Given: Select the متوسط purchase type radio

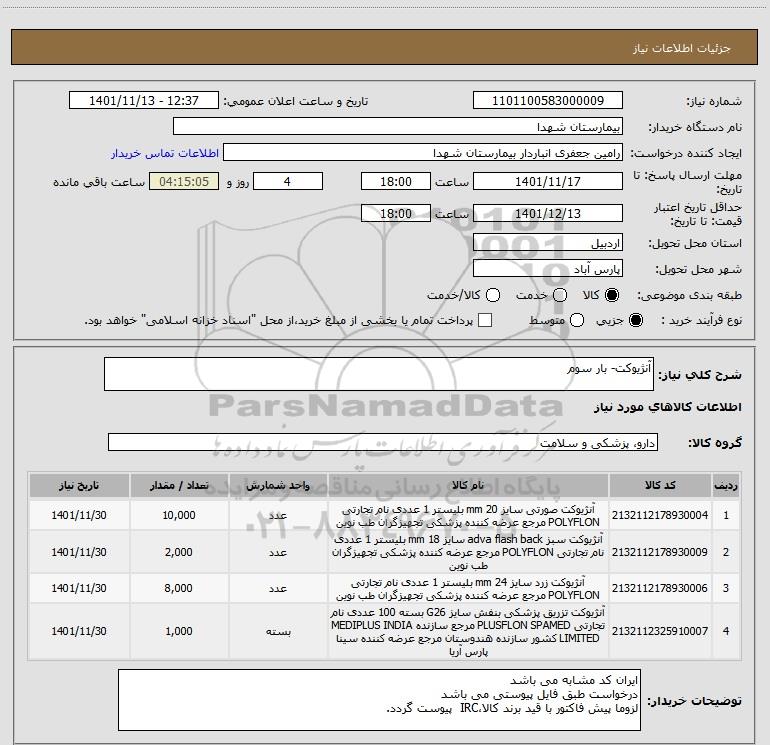Looking at the screenshot, I should coord(577,320).
